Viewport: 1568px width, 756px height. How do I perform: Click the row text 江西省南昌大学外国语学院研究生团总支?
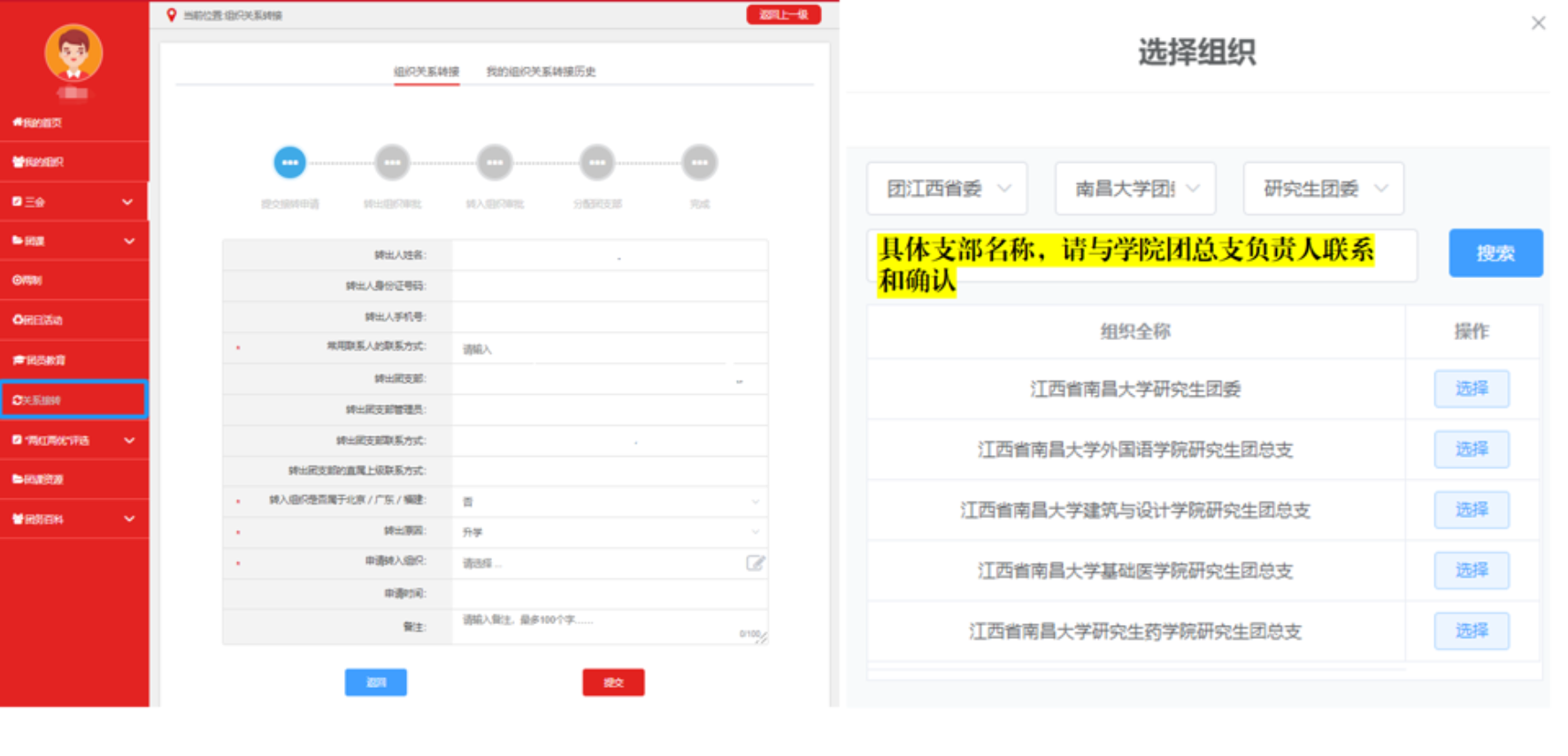[x=1135, y=450]
